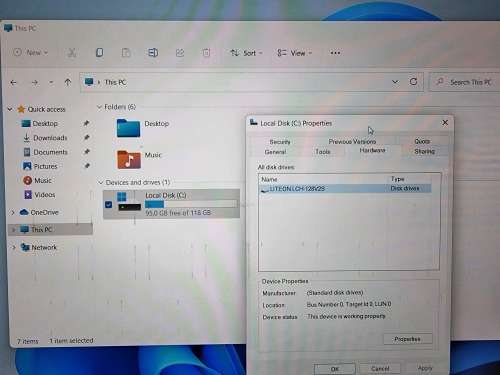Click the Delete trash icon in toolbar
This screenshot has height=375, width=500.
pyautogui.click(x=206, y=53)
